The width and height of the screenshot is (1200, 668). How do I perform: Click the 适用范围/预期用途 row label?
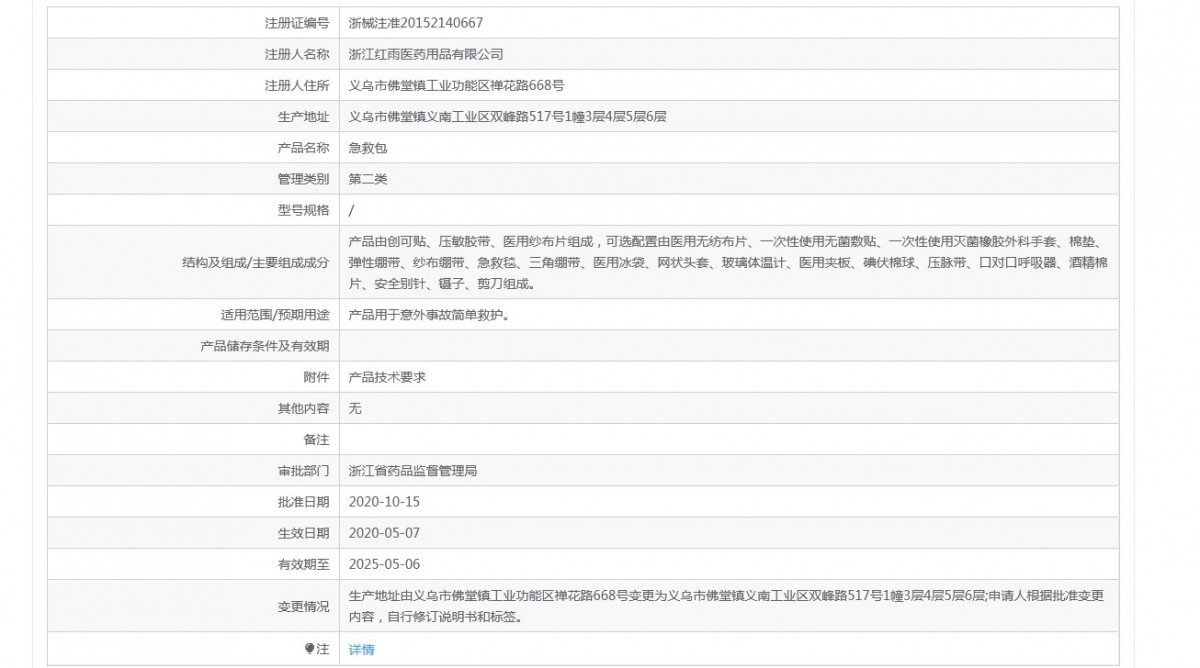pos(275,314)
